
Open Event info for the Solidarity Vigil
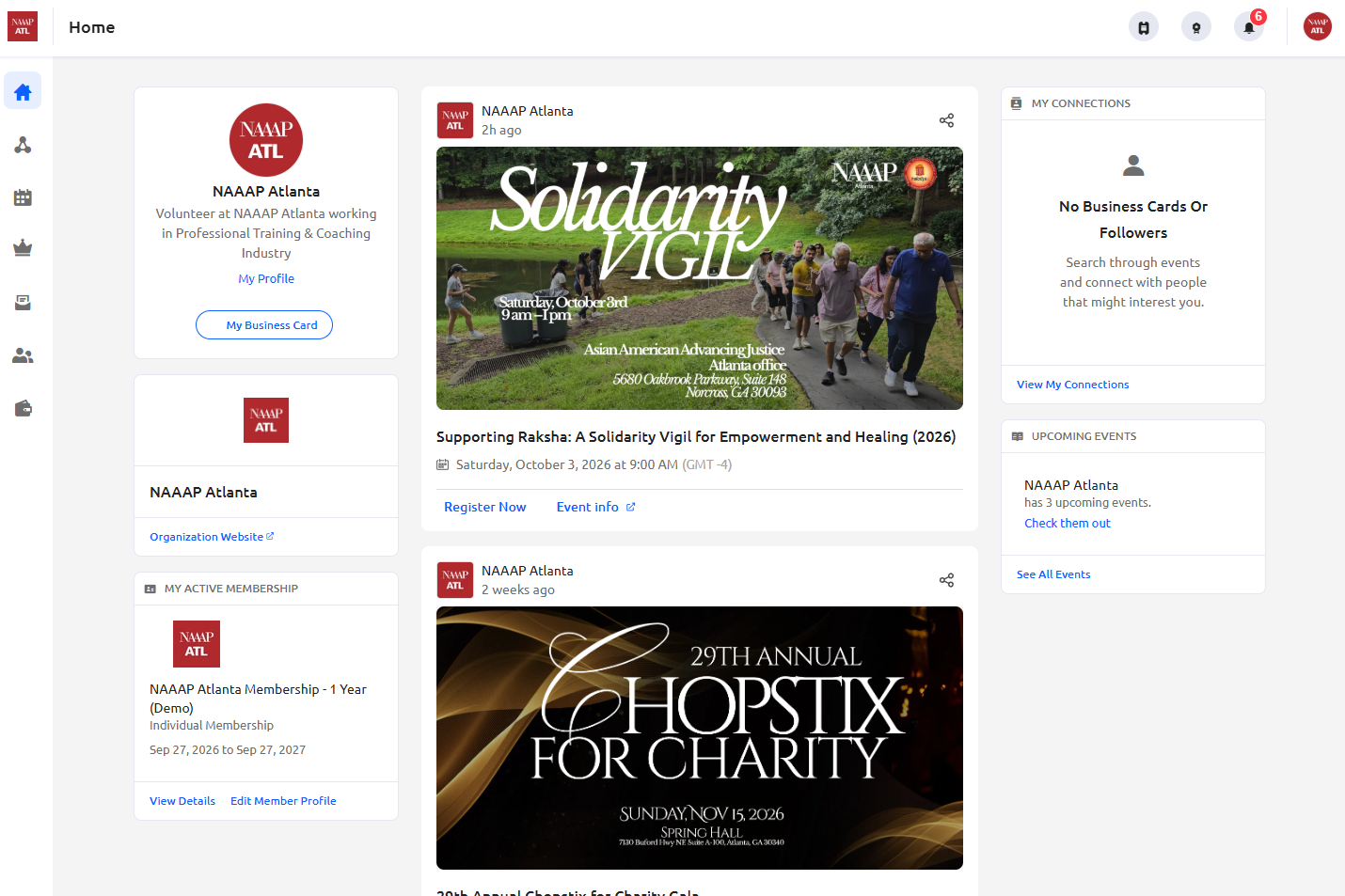click(x=588, y=507)
